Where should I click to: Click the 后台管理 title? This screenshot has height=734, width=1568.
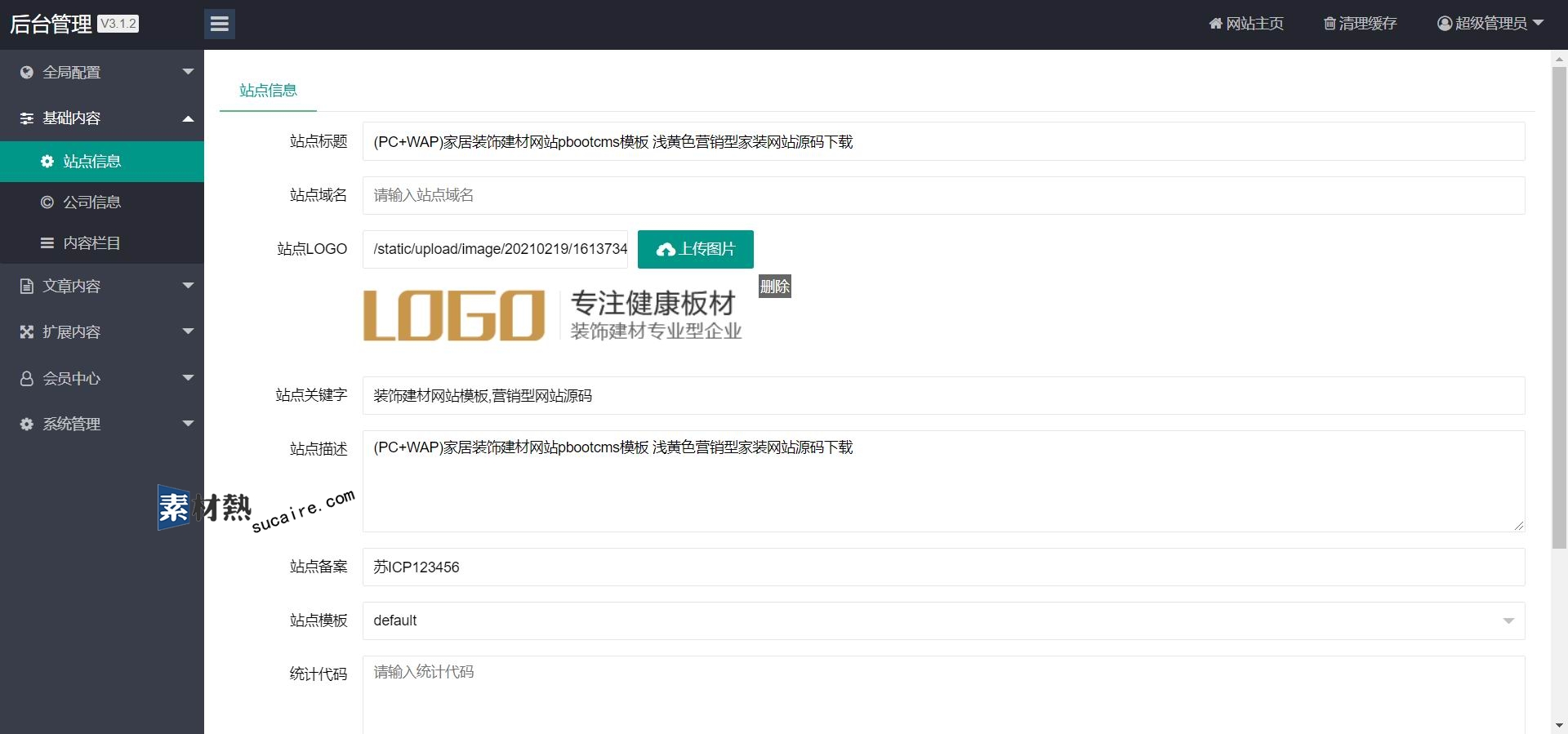click(x=51, y=24)
